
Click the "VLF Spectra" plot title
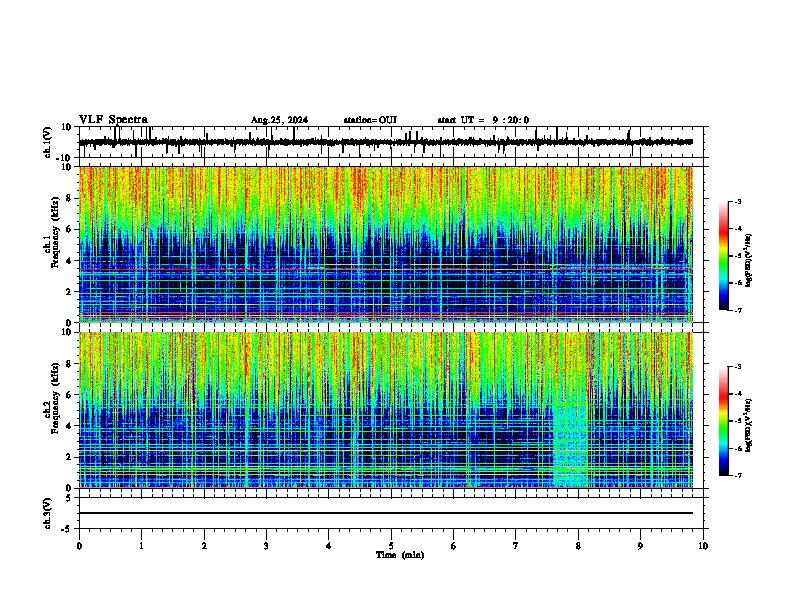[x=113, y=120]
